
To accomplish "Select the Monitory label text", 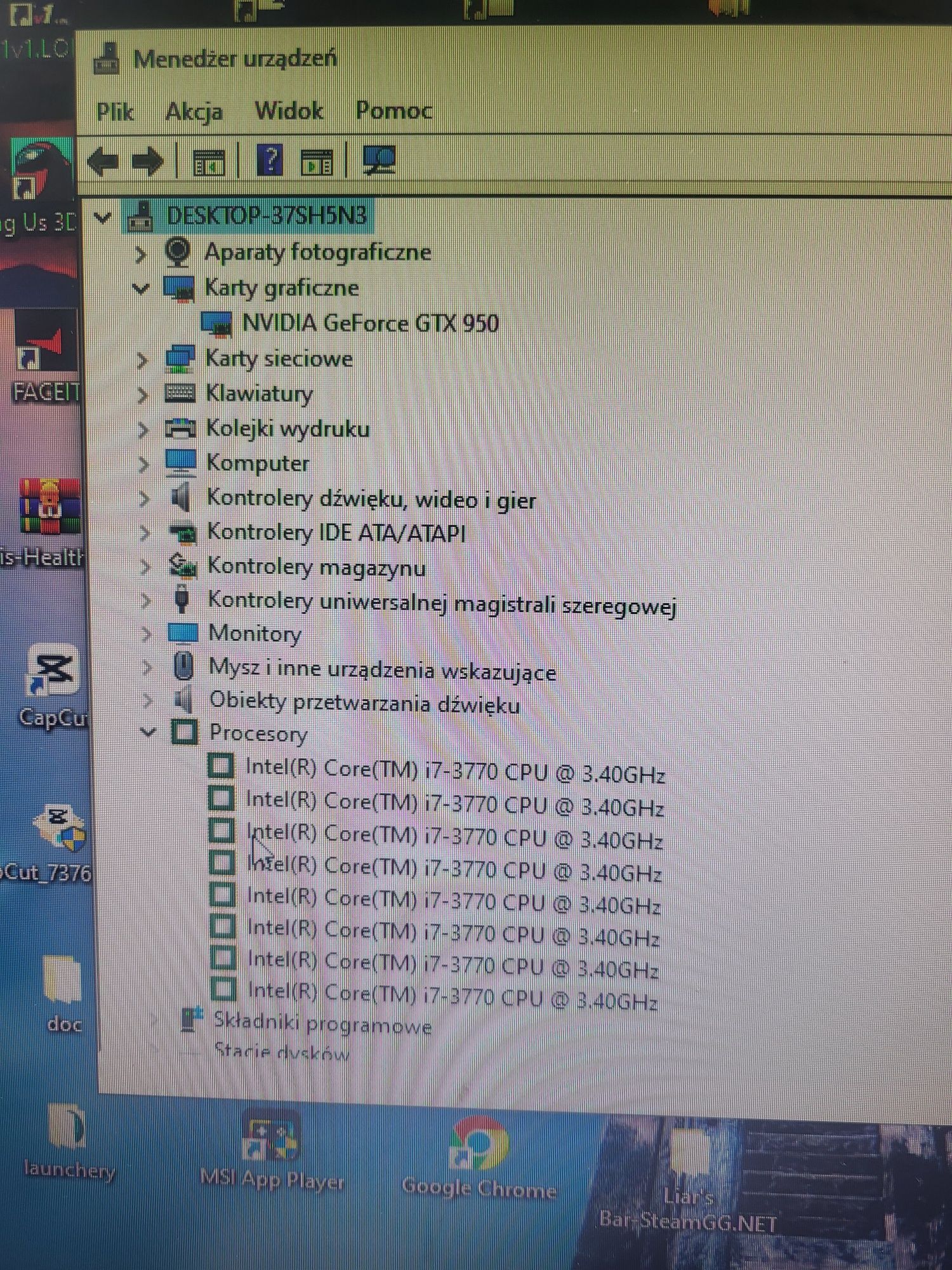I will click(255, 633).
